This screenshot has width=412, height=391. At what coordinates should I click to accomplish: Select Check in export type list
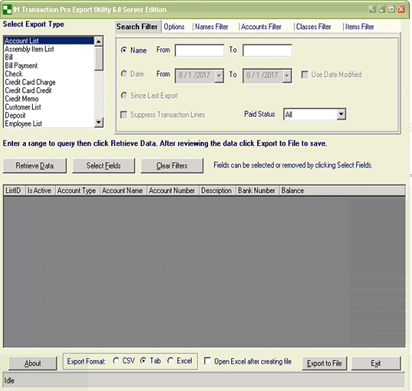49,74
